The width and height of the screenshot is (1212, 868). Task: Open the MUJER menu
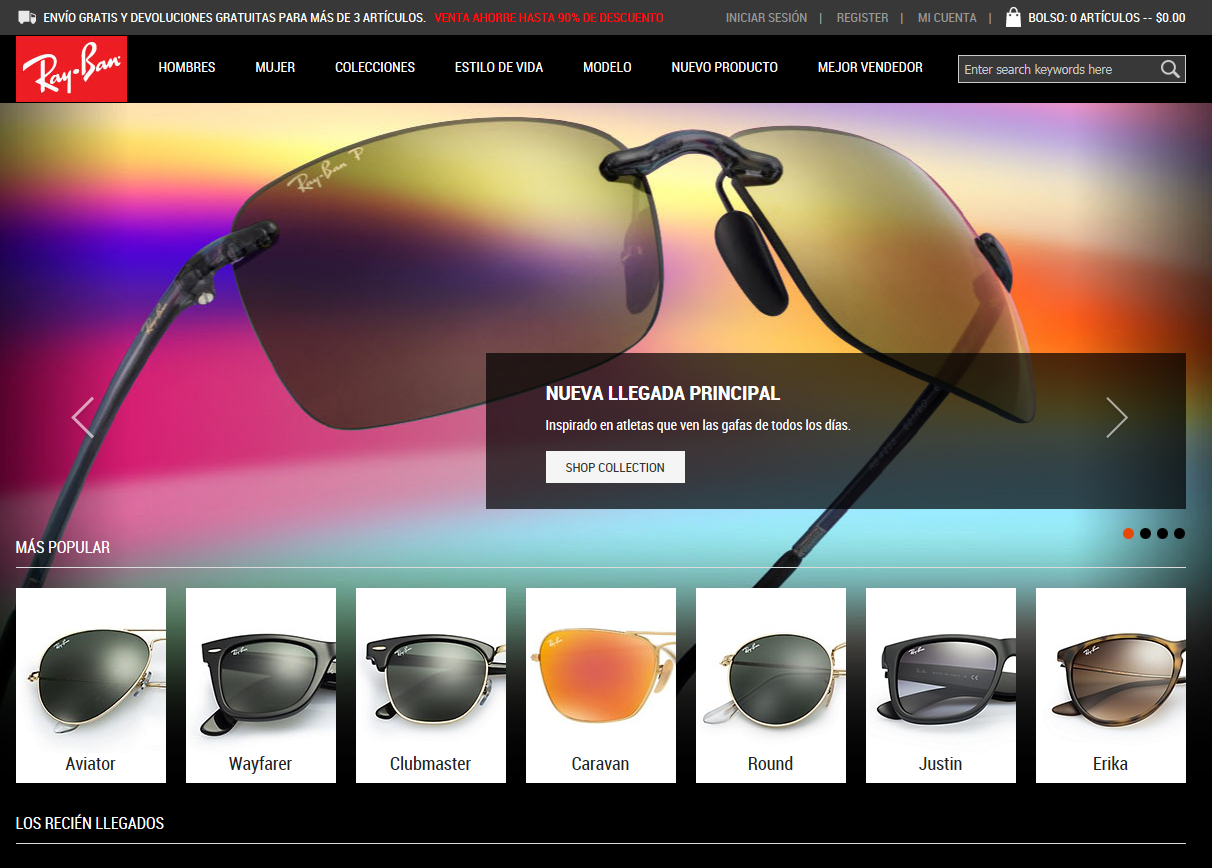[x=275, y=68]
